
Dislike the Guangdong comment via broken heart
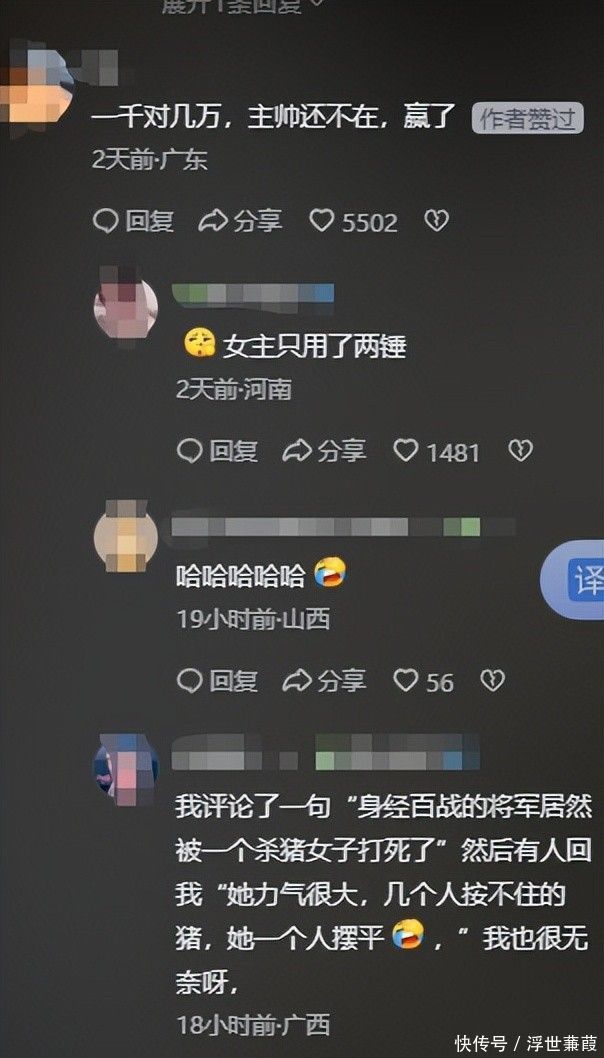point(436,221)
